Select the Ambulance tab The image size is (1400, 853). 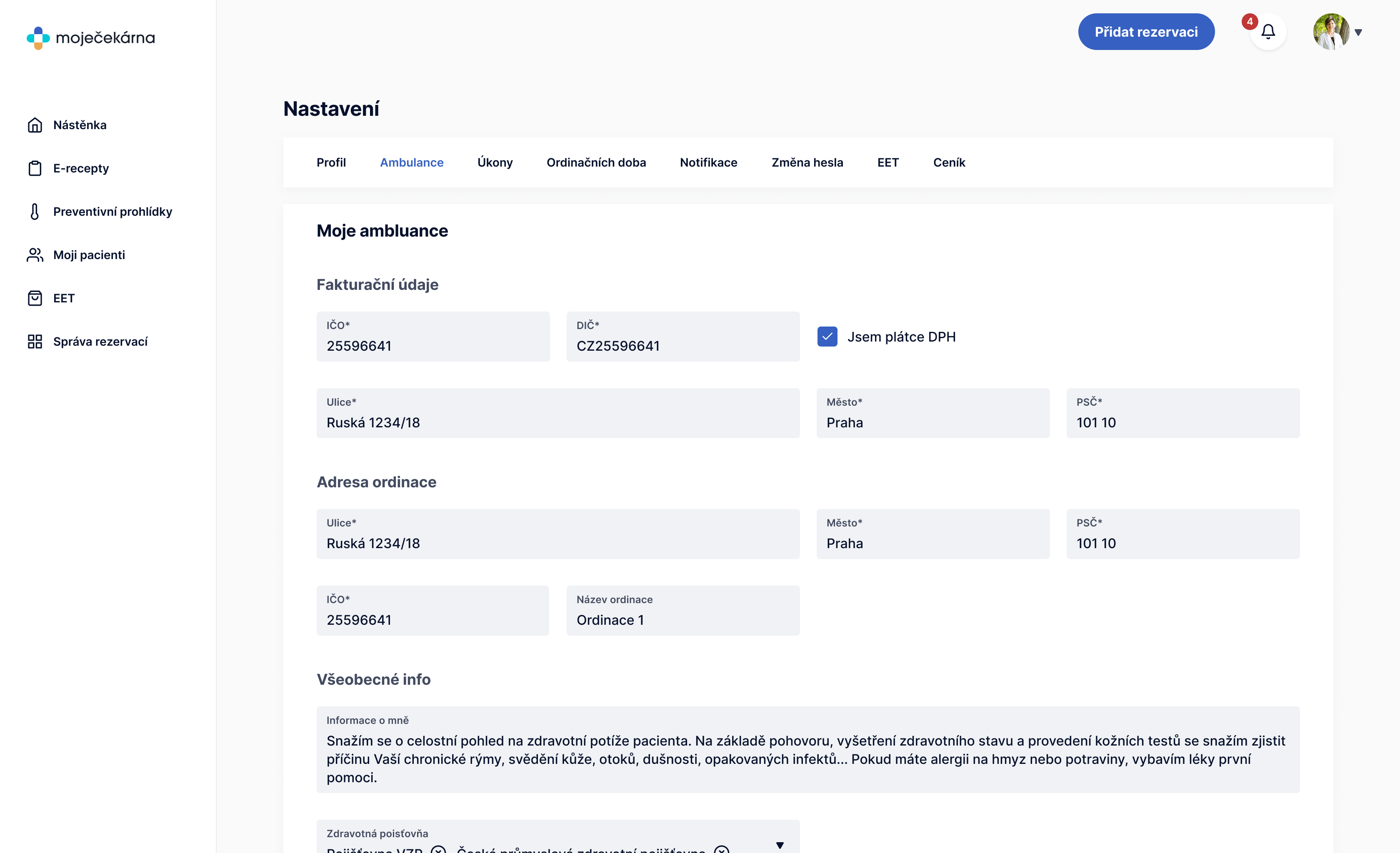coord(411,162)
